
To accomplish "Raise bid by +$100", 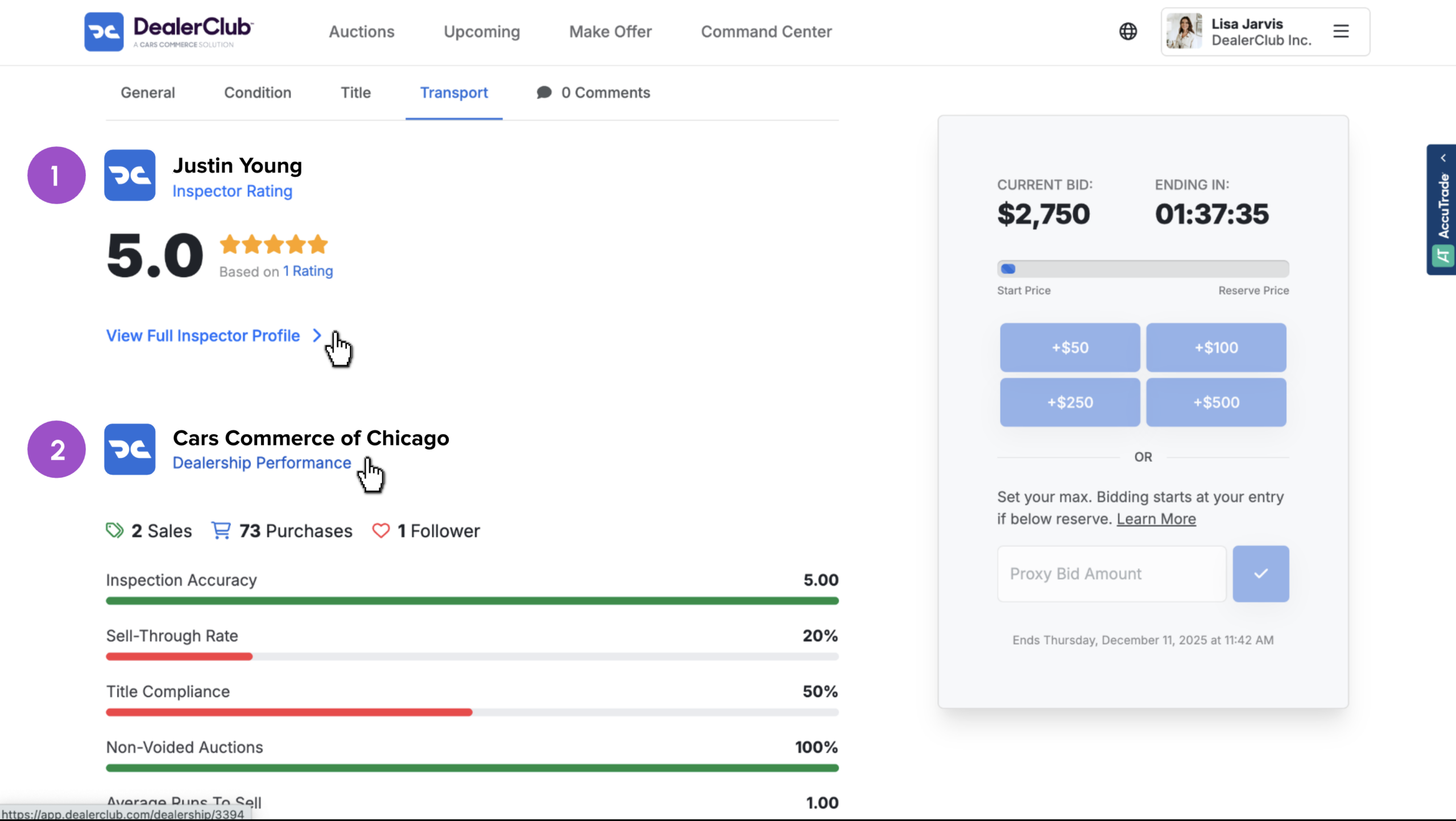I will (x=1216, y=348).
